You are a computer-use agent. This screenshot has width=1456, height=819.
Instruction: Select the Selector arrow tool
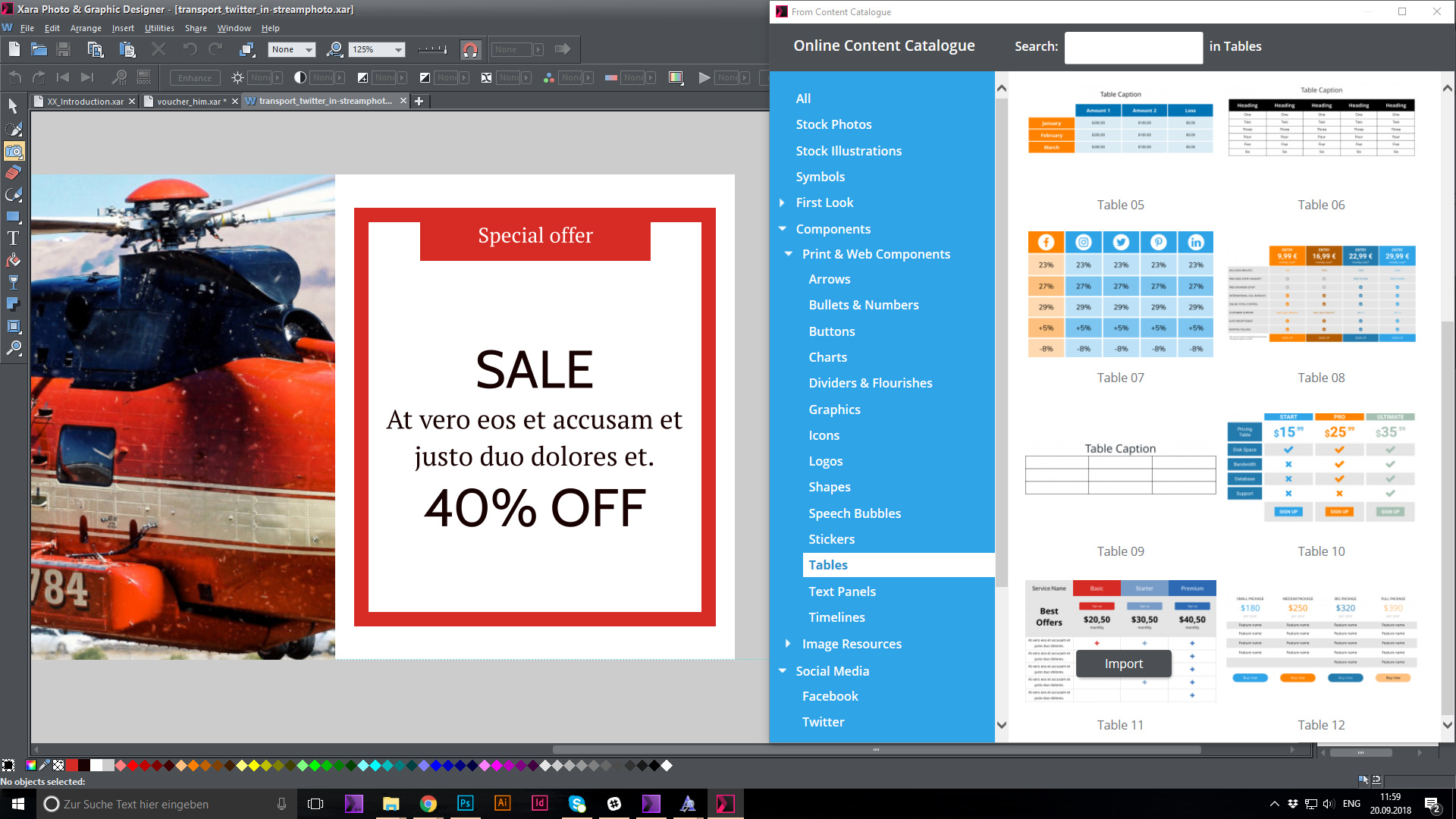coord(13,106)
